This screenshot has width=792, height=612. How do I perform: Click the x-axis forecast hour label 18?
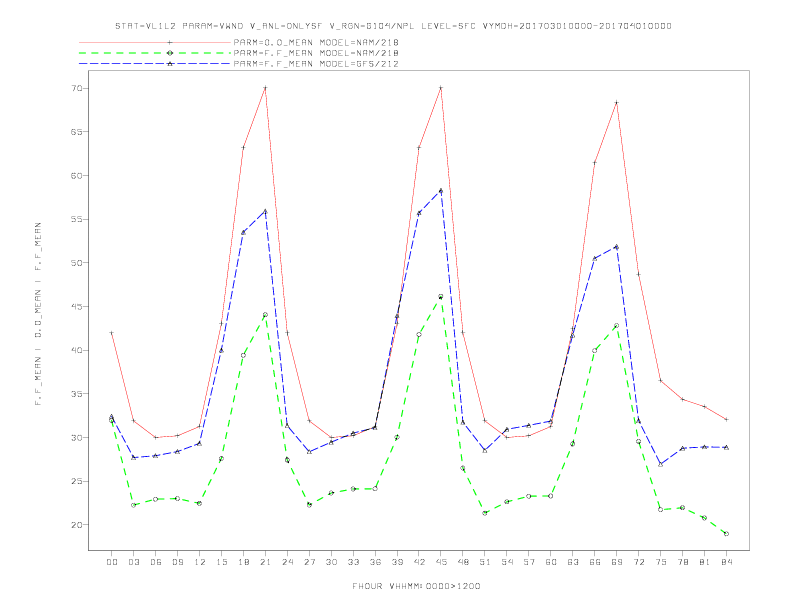point(243,562)
